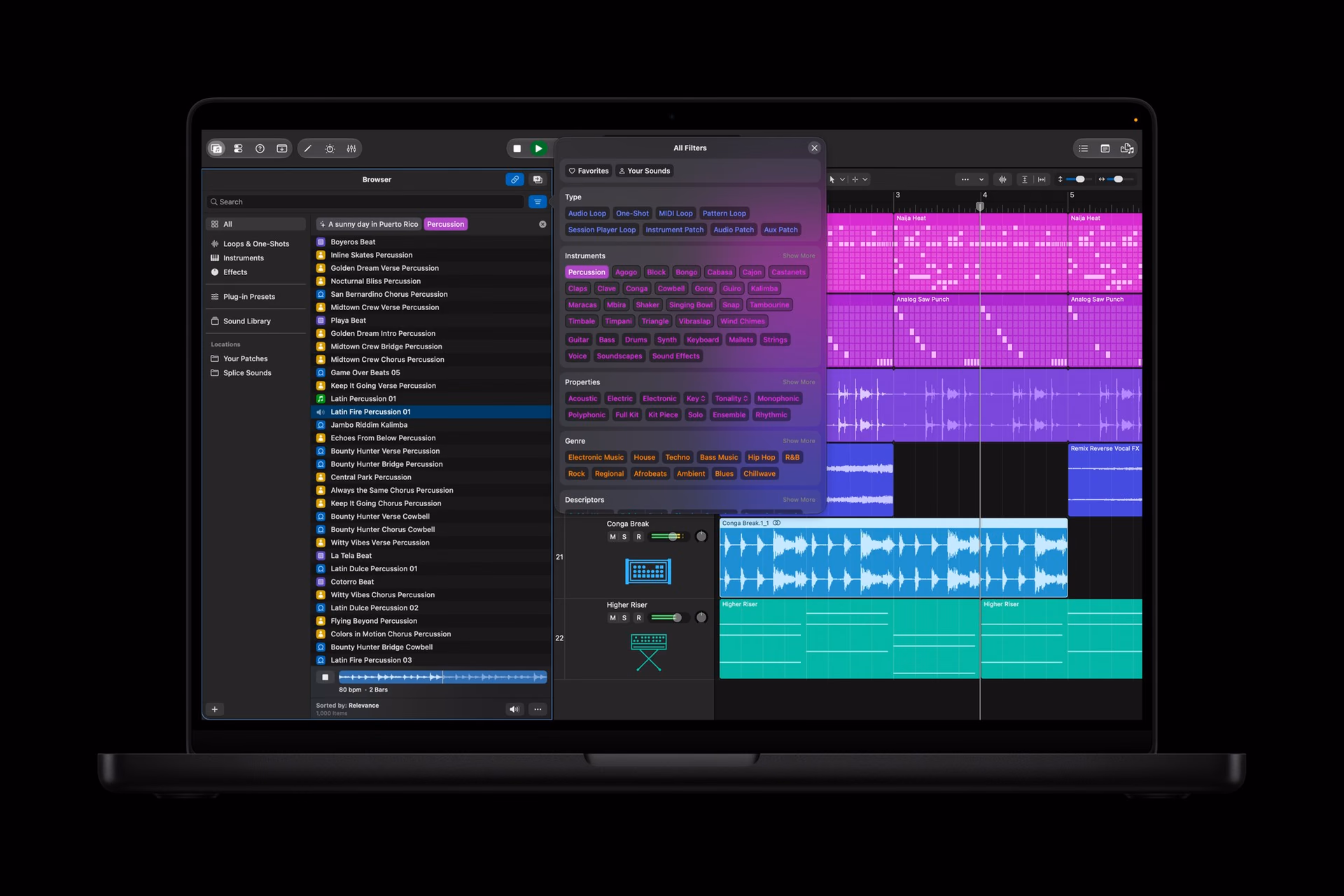Add a new location with plus button

tap(215, 709)
